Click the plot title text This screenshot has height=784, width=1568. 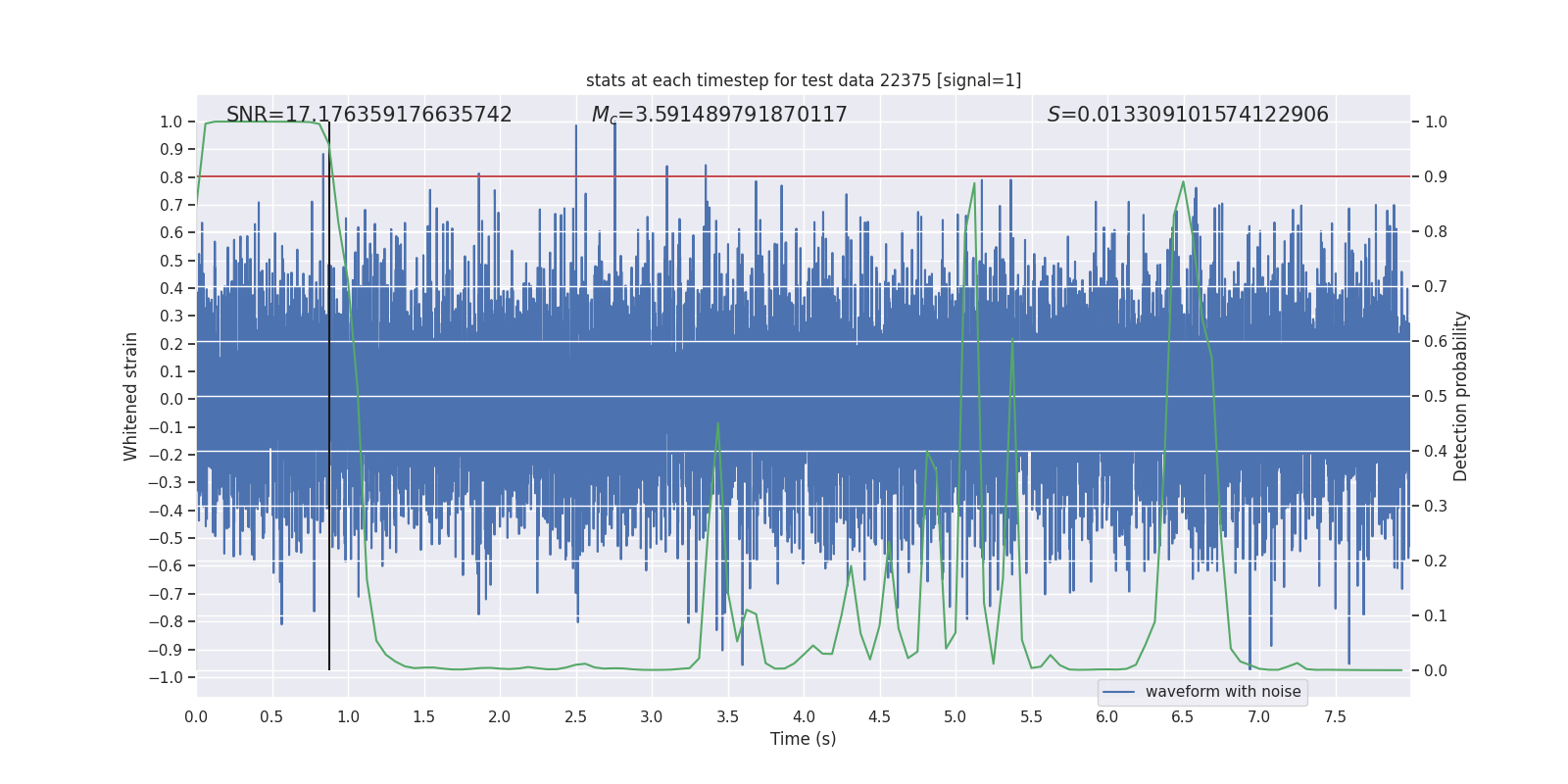click(804, 80)
